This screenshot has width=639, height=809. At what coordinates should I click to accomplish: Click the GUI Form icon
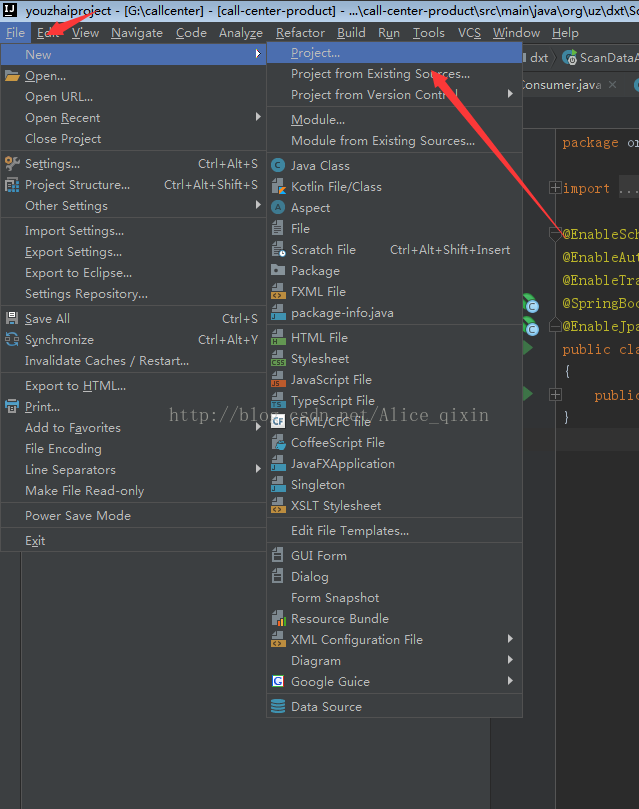tap(277, 555)
